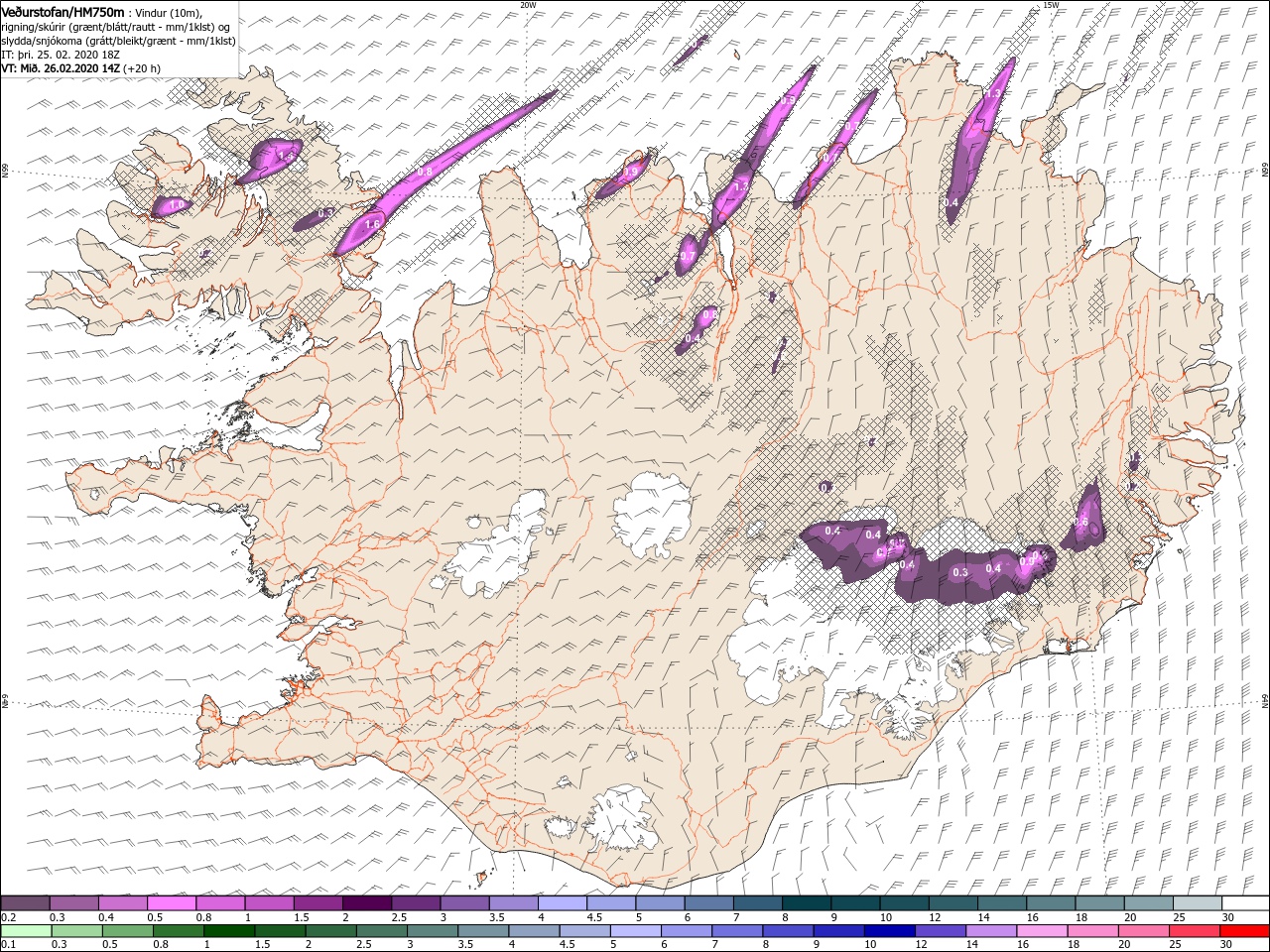Click upper legend swatch starting at 5

click(x=659, y=903)
